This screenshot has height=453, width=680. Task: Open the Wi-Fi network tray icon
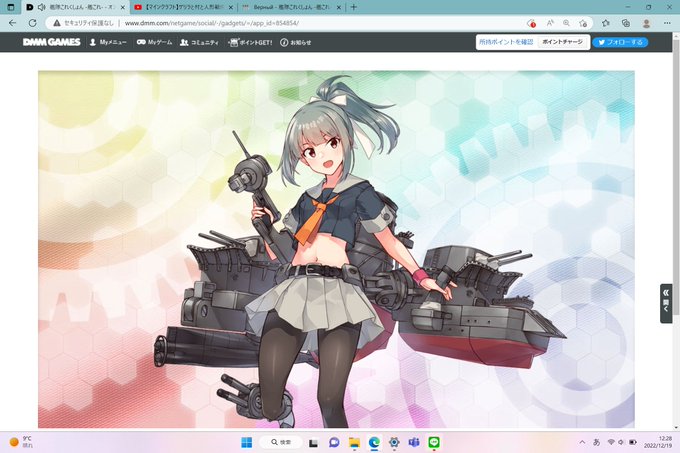pos(611,442)
